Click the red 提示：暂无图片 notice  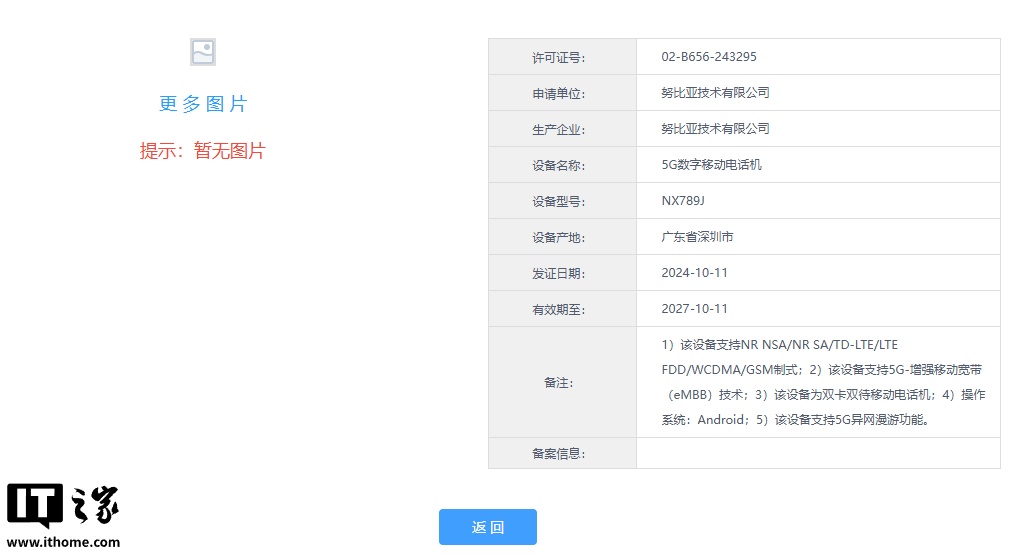(202, 151)
